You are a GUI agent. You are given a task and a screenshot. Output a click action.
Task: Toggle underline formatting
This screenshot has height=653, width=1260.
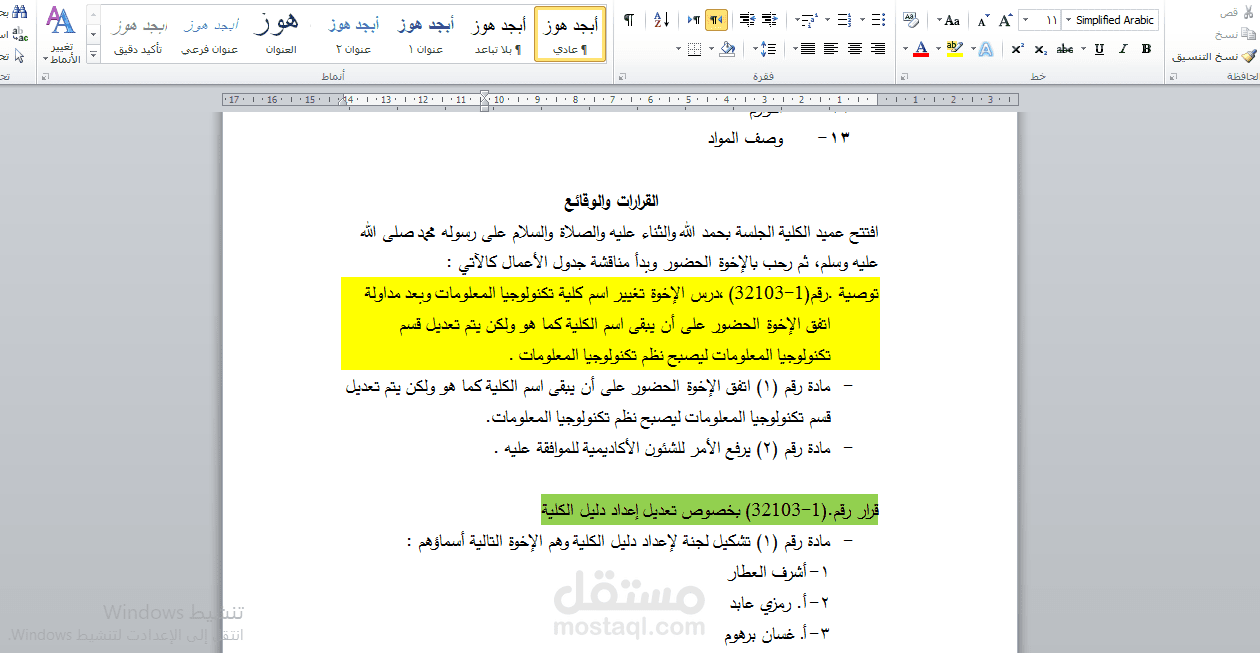pos(1098,49)
